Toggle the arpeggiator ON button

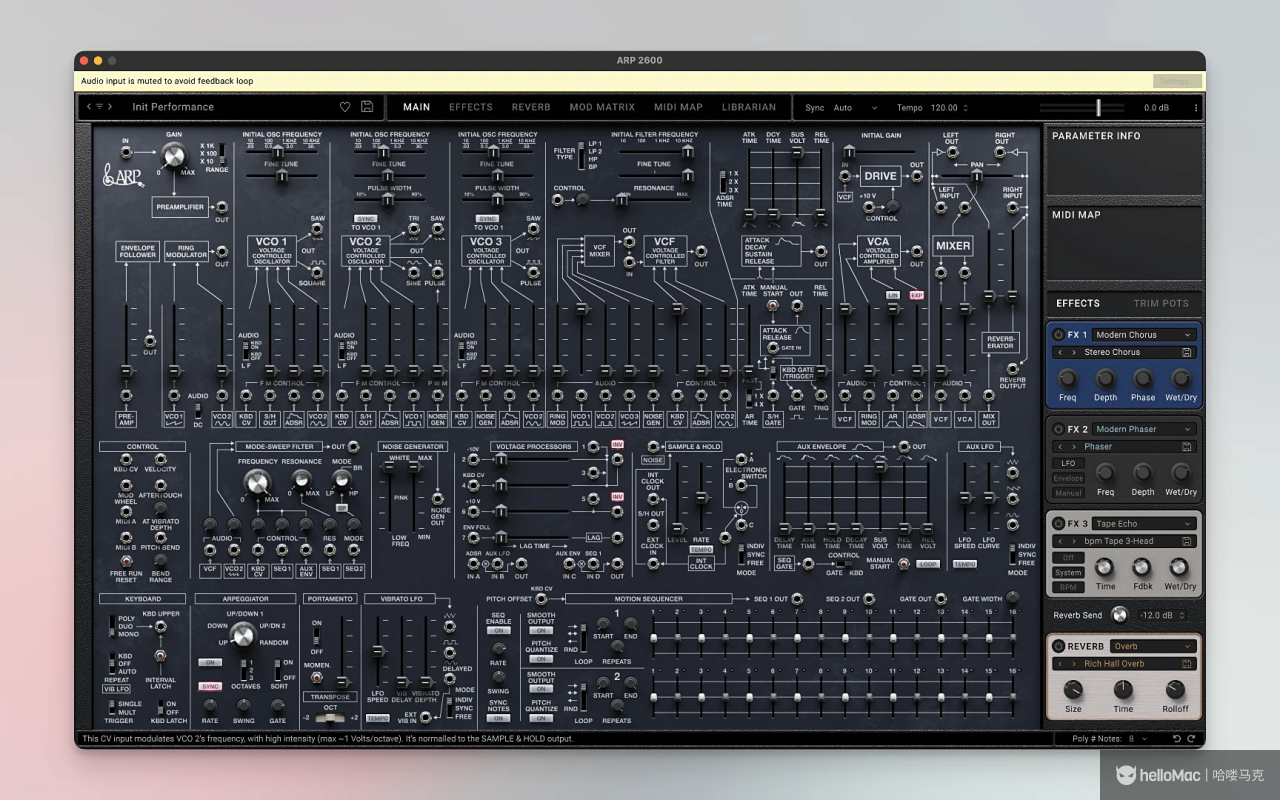(x=210, y=662)
